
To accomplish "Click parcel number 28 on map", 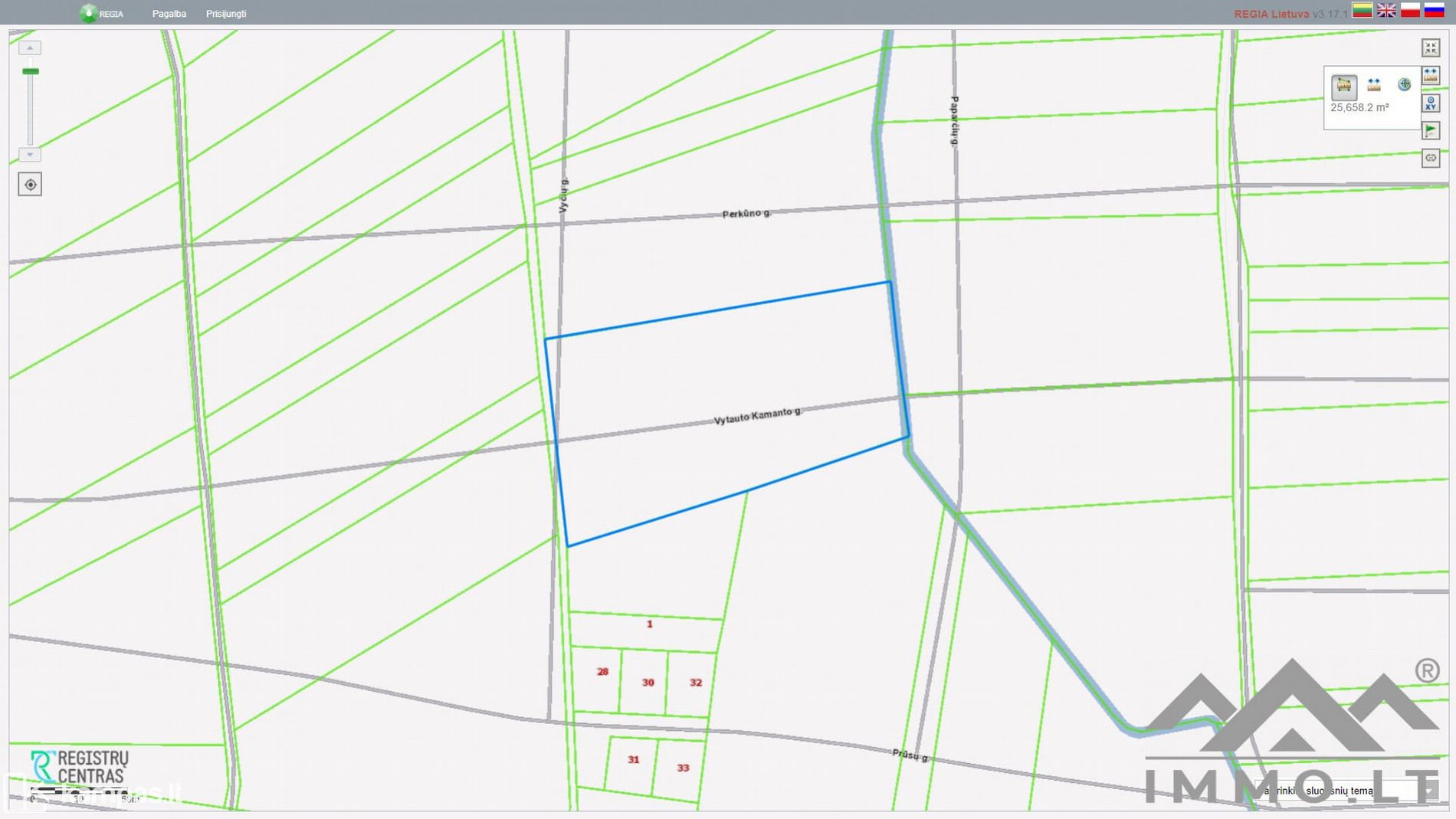I will coord(602,672).
